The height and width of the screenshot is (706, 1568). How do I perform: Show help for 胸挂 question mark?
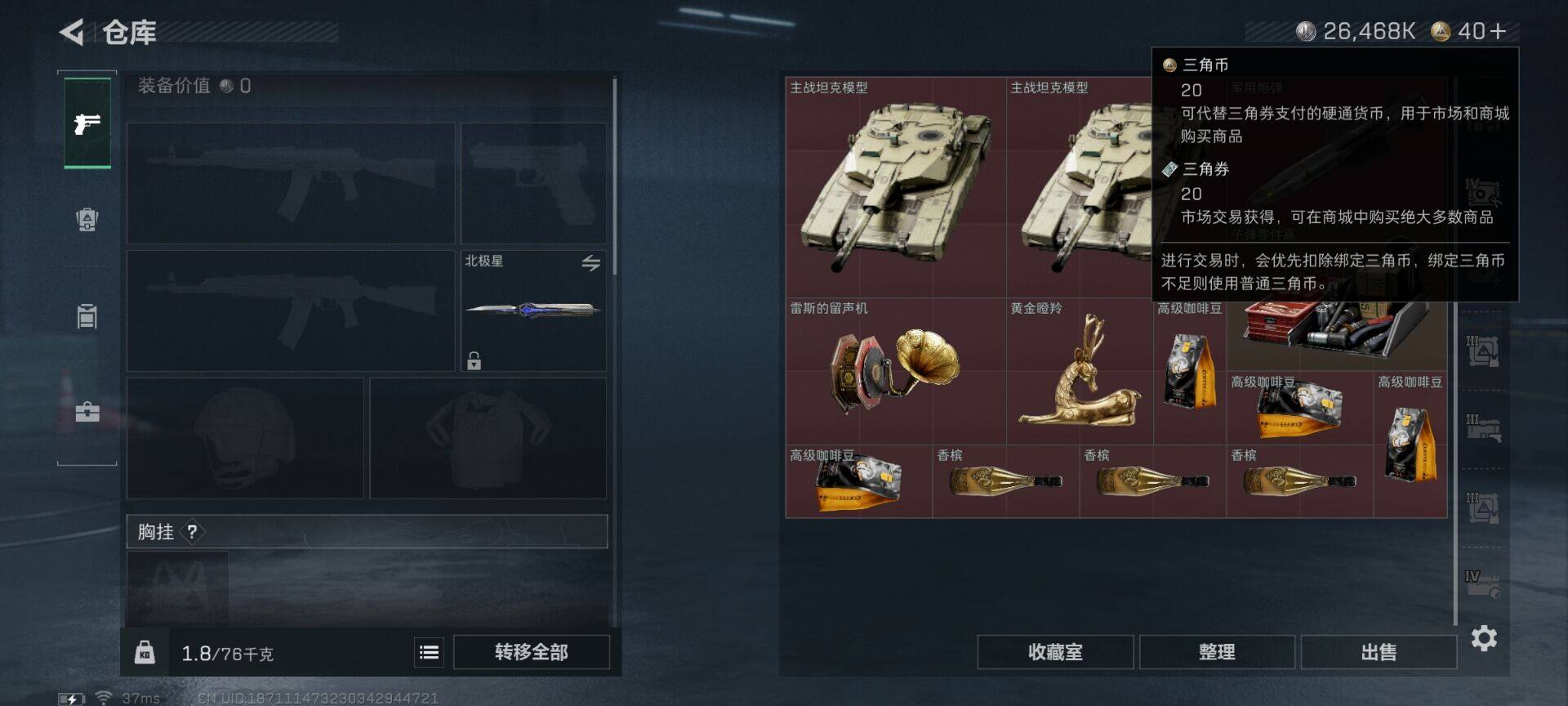pyautogui.click(x=192, y=532)
